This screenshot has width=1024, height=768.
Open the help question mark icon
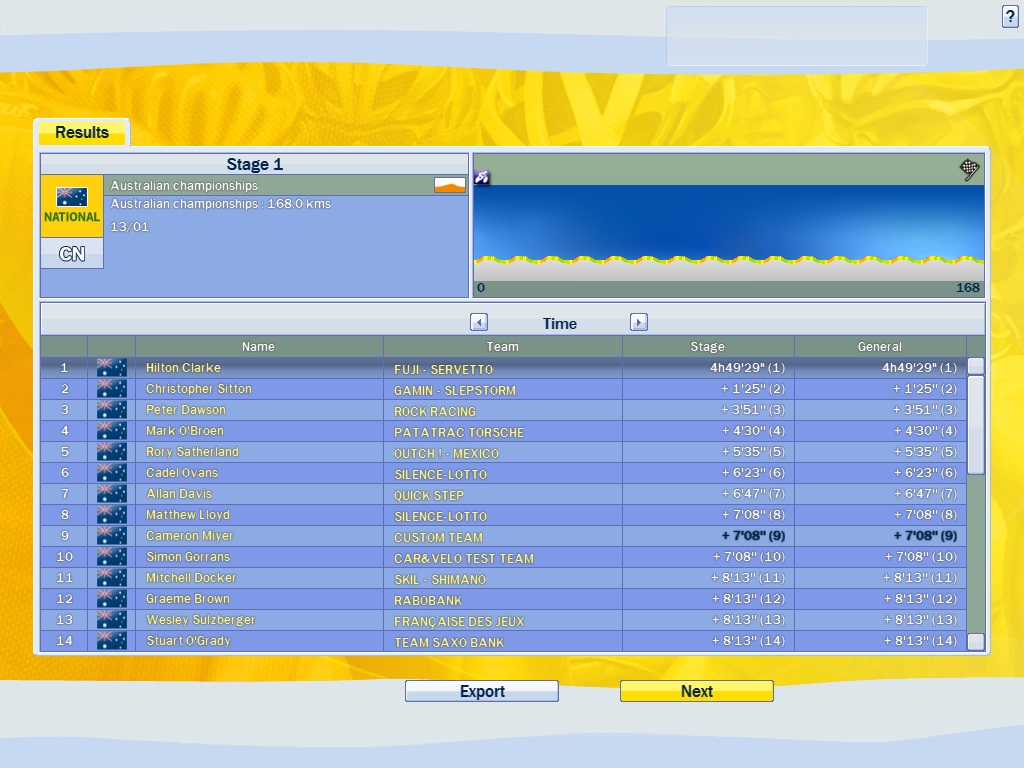click(1010, 16)
